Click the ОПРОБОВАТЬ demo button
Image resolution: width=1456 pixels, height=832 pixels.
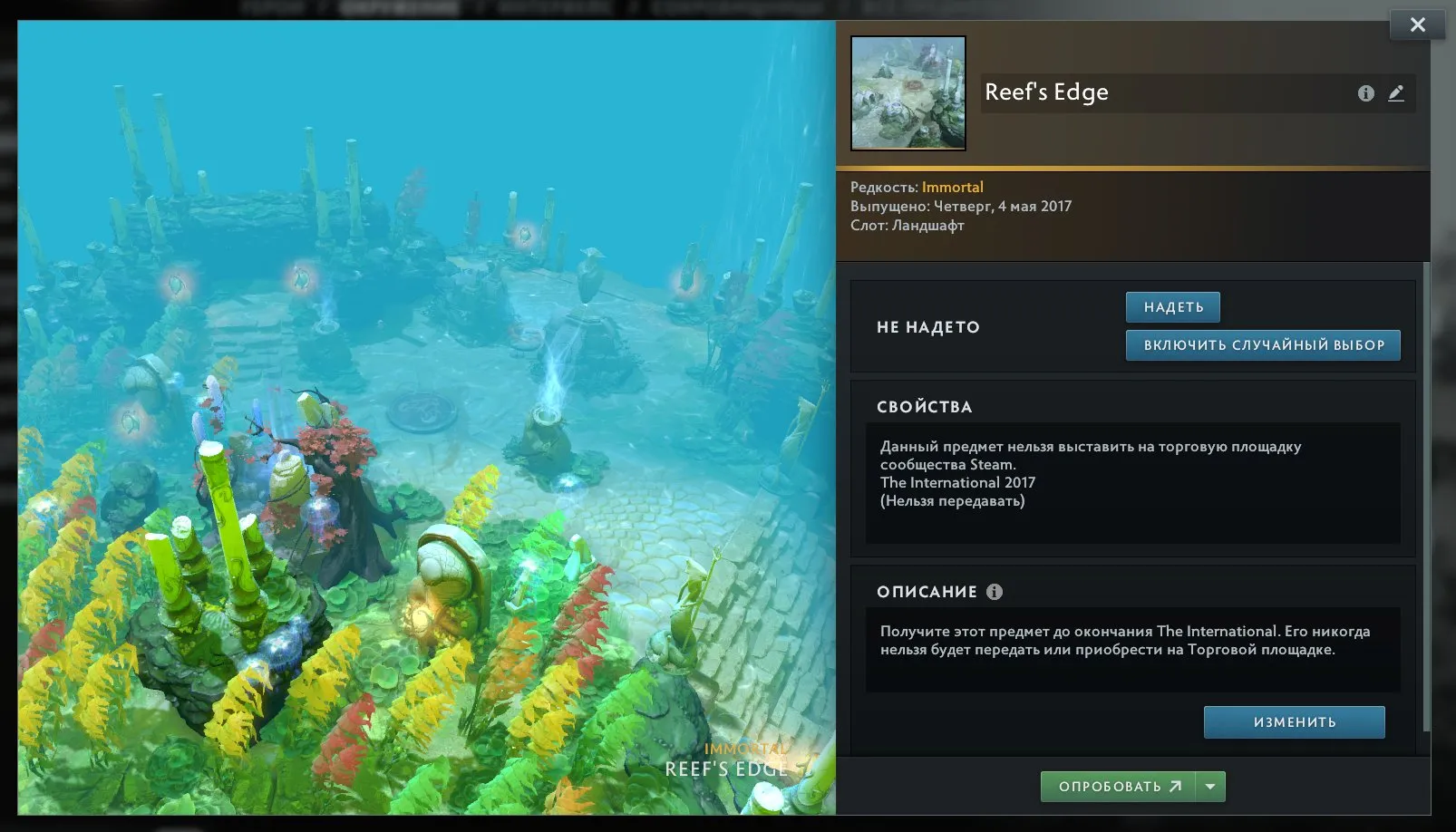point(1118,787)
